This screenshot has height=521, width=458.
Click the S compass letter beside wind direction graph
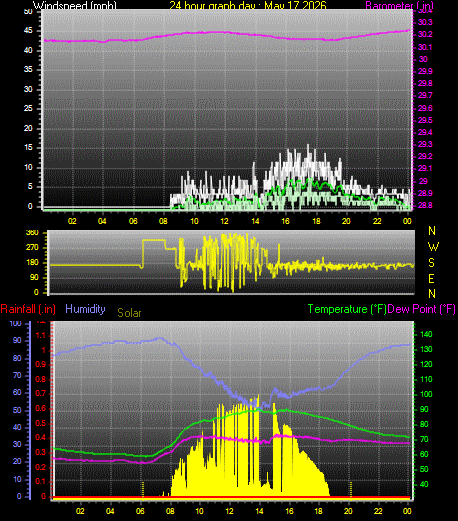432,263
